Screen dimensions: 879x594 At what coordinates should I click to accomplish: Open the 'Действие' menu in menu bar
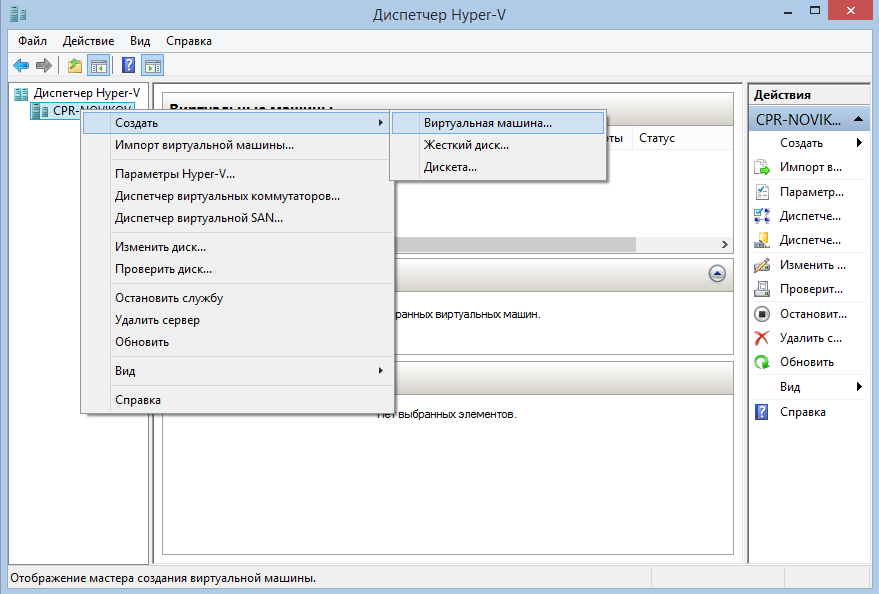coord(88,41)
